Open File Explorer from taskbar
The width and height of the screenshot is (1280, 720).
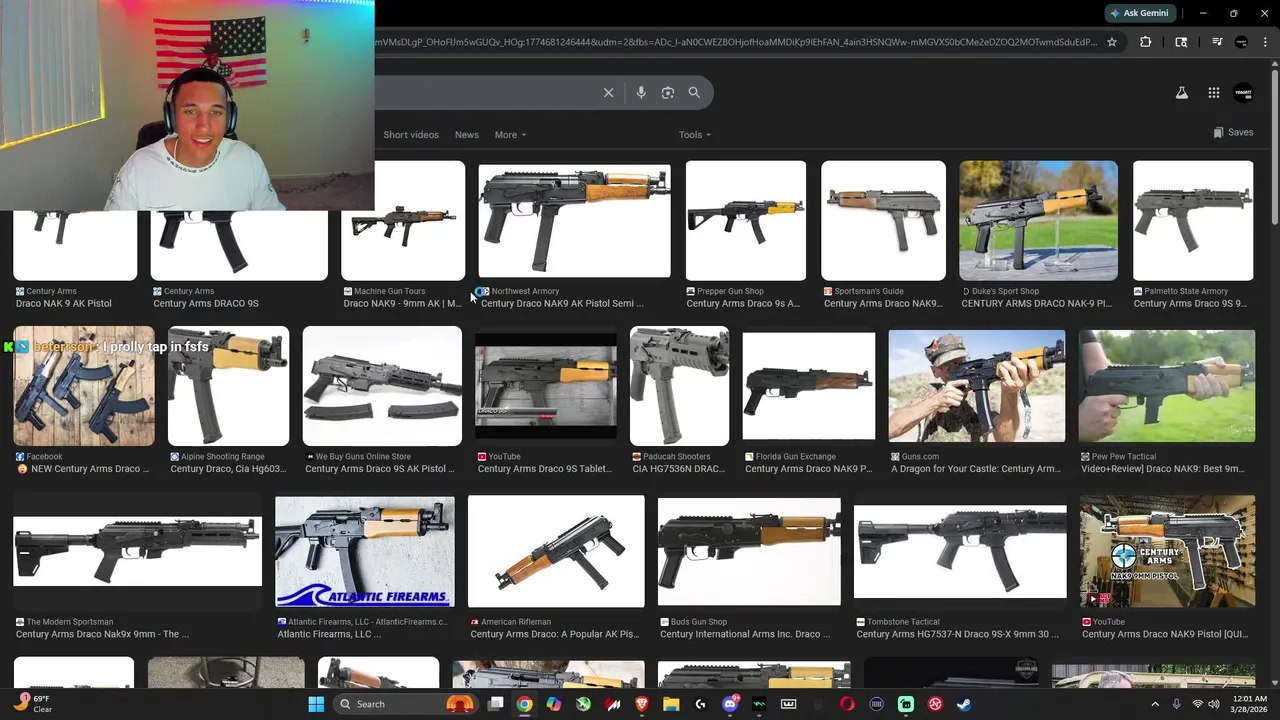pyautogui.click(x=671, y=704)
